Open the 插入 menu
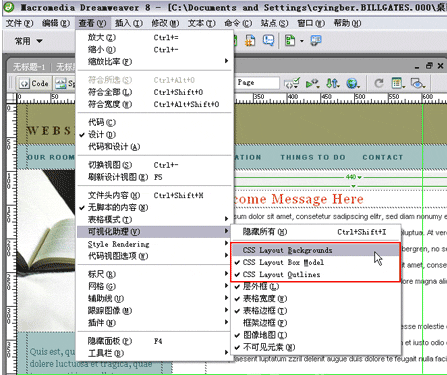 click(x=129, y=23)
